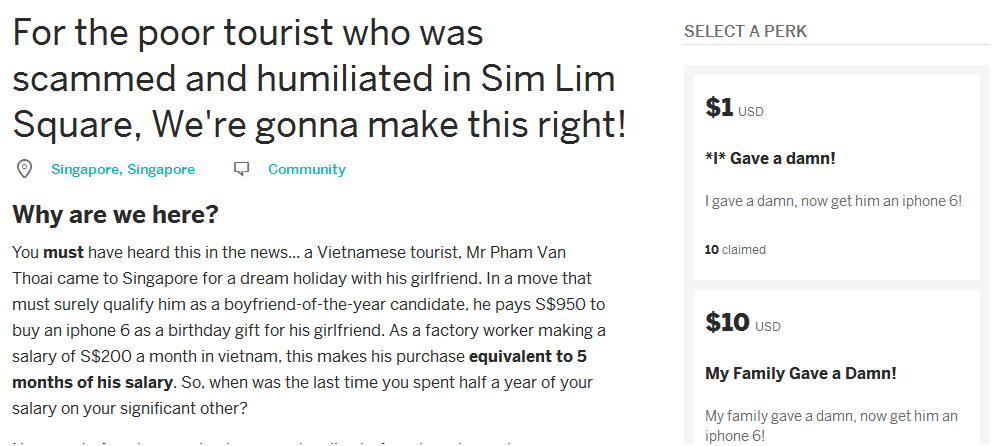Choose the "*I* Gave a damn!" perk title
The width and height of the screenshot is (999, 446).
769,159
